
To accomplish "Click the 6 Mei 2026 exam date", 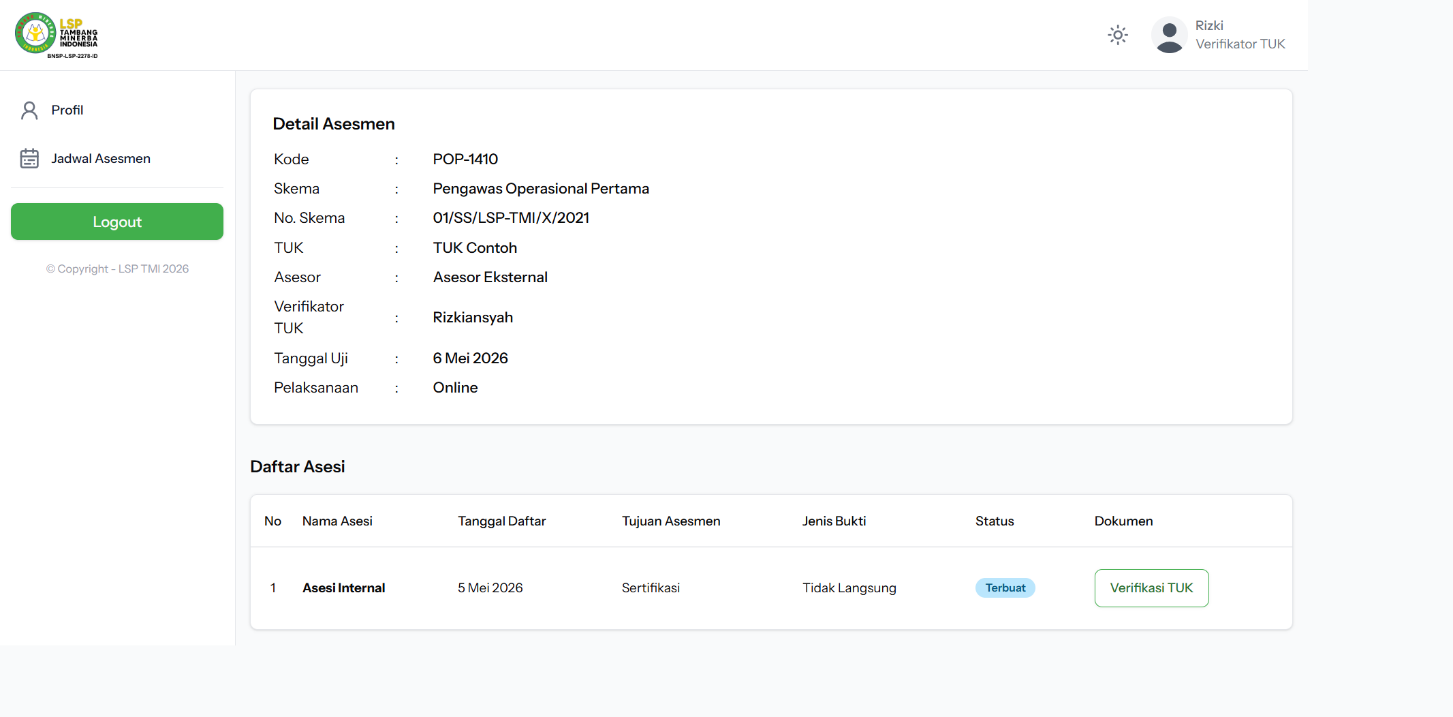I will tap(470, 358).
